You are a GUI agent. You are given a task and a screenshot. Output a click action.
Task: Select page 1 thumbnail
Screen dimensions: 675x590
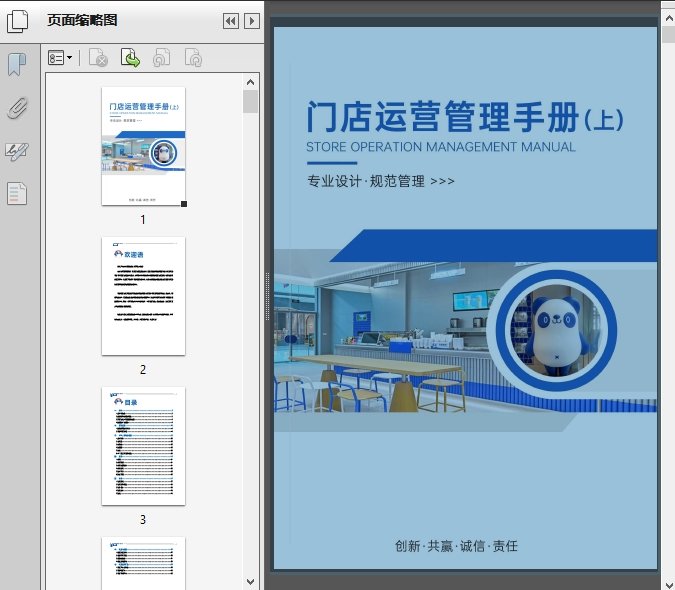[143, 146]
